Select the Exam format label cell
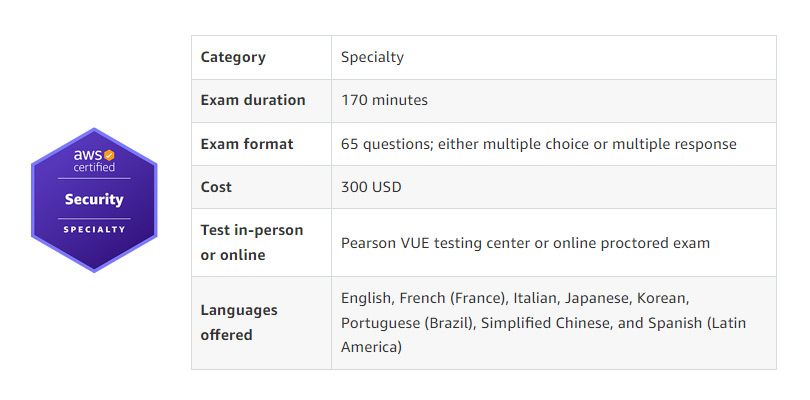The width and height of the screenshot is (810, 400). [x=261, y=144]
